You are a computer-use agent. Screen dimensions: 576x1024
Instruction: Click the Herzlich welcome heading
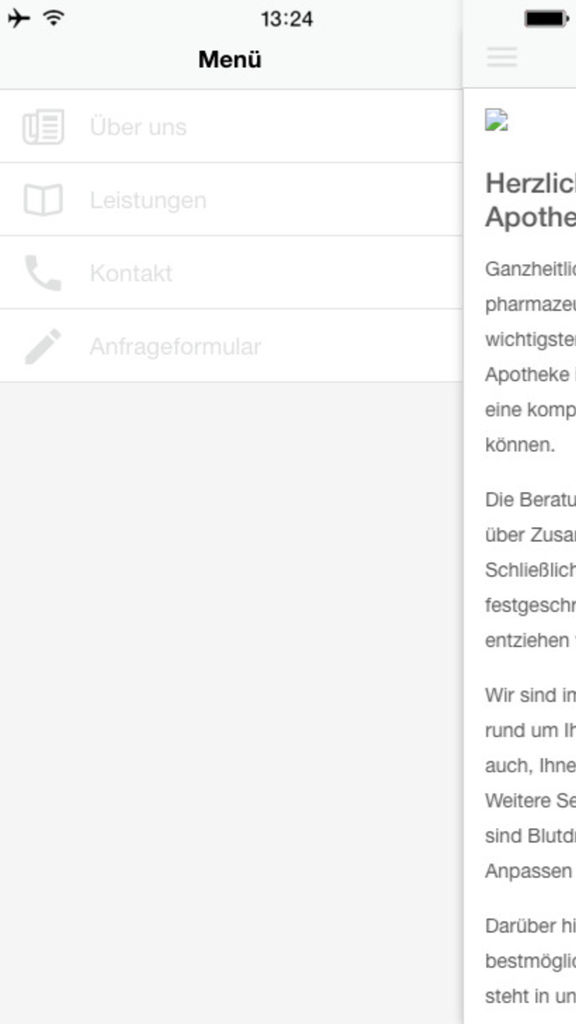point(530,200)
